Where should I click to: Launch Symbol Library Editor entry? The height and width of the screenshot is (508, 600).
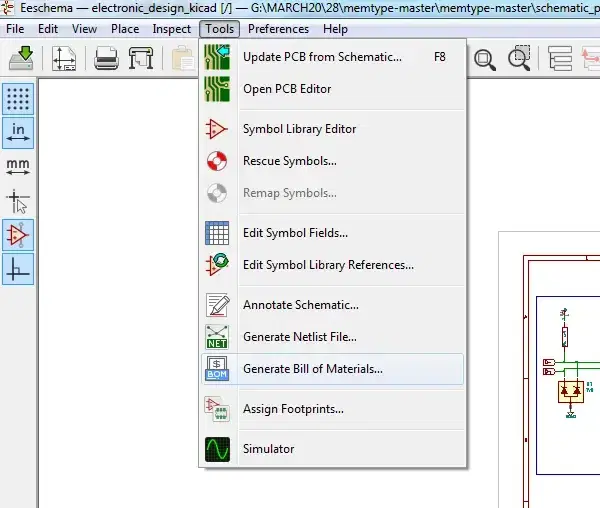pos(332,129)
